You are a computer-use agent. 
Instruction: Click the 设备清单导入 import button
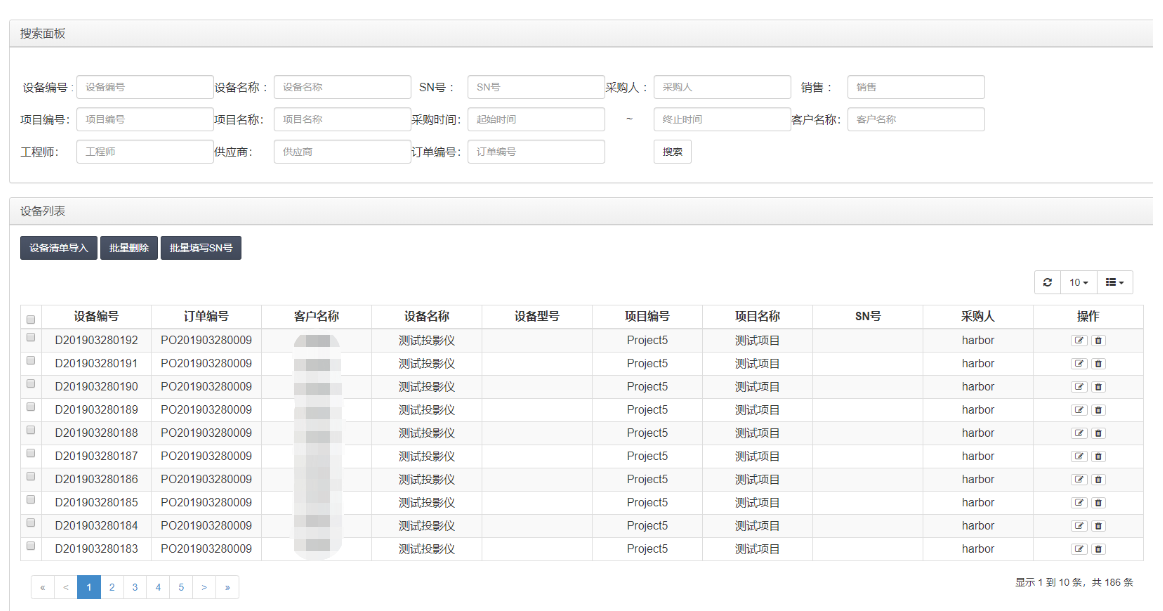click(59, 248)
